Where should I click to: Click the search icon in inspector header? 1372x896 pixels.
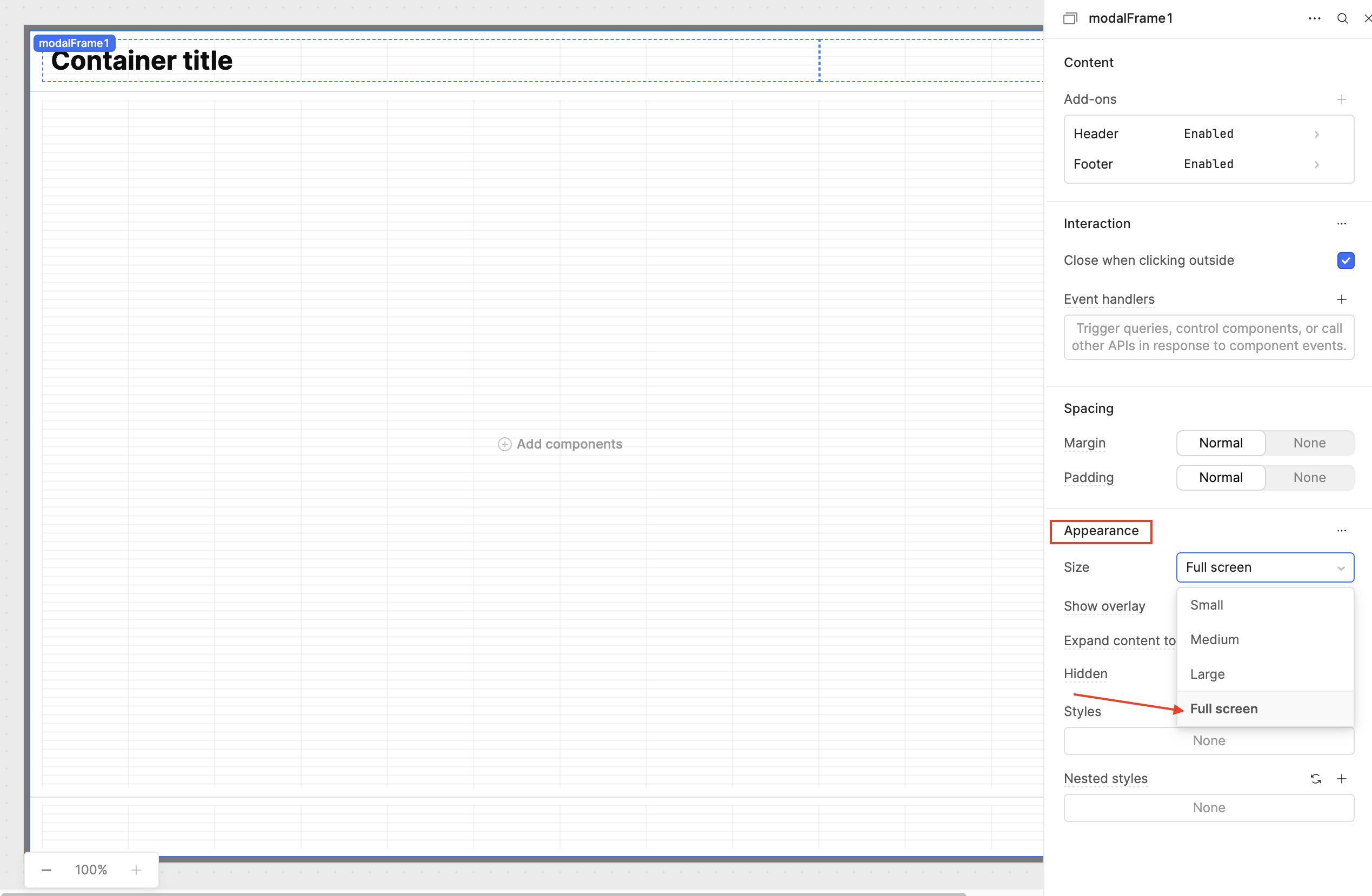tap(1342, 18)
